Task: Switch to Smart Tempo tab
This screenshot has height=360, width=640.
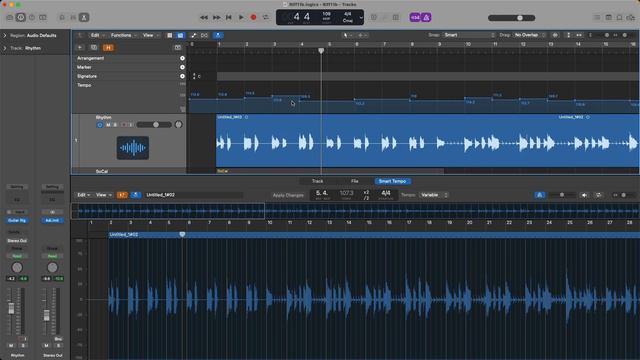Action: pyautogui.click(x=392, y=181)
